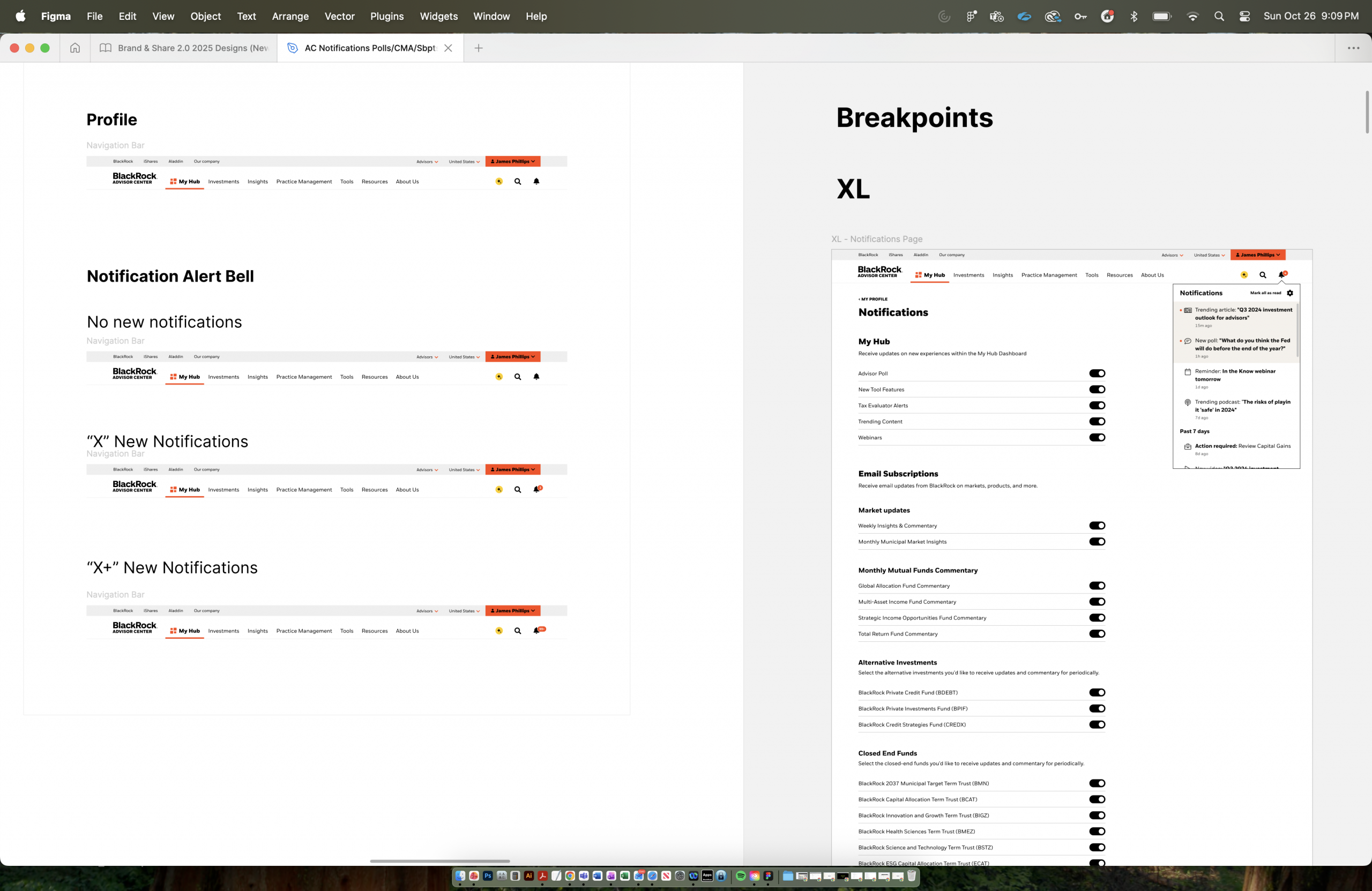Toggle the Webinars switch
The width and height of the screenshot is (1372, 891).
click(1097, 437)
